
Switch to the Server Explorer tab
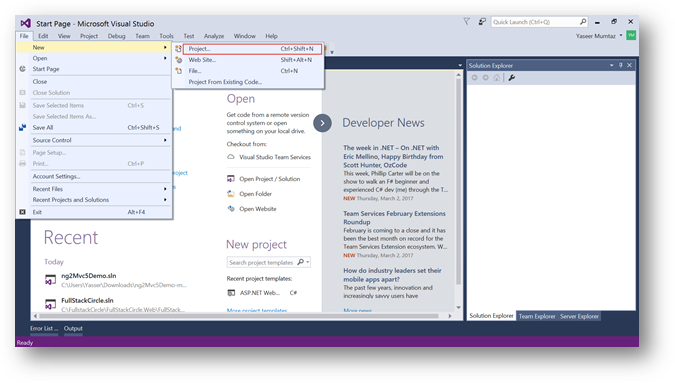pos(579,316)
